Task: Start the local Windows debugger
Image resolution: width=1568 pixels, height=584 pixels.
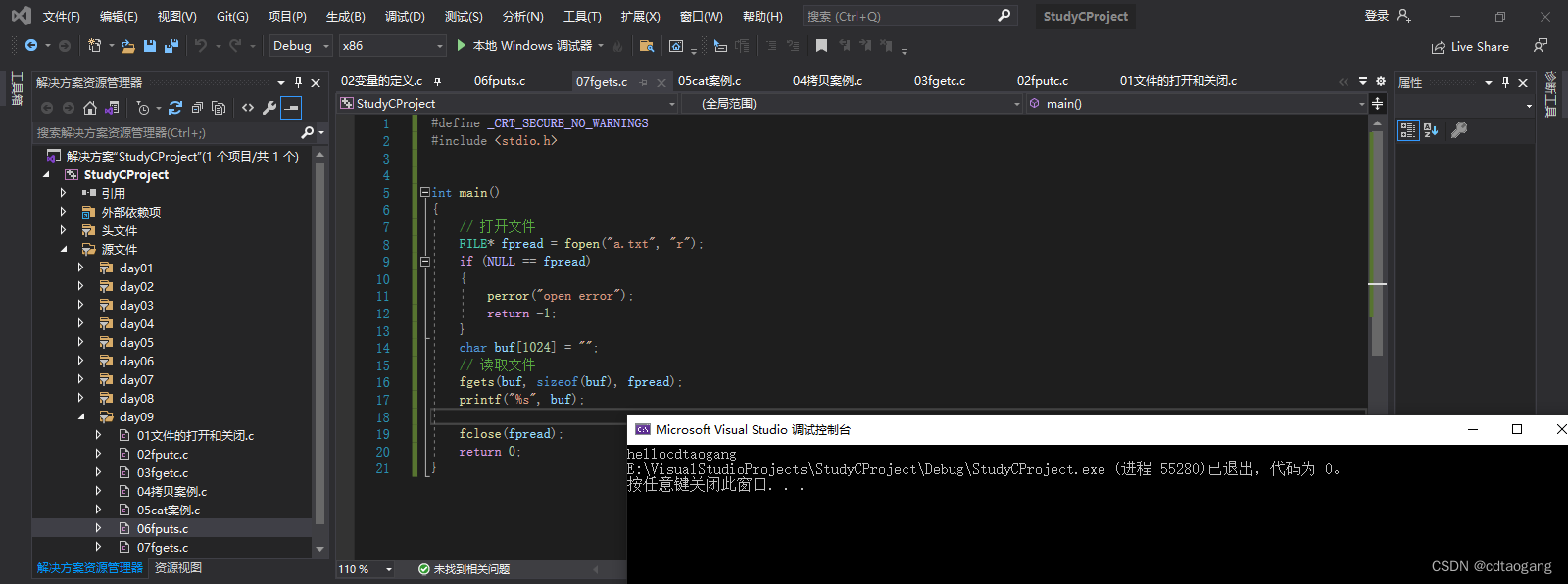Action: coord(524,46)
